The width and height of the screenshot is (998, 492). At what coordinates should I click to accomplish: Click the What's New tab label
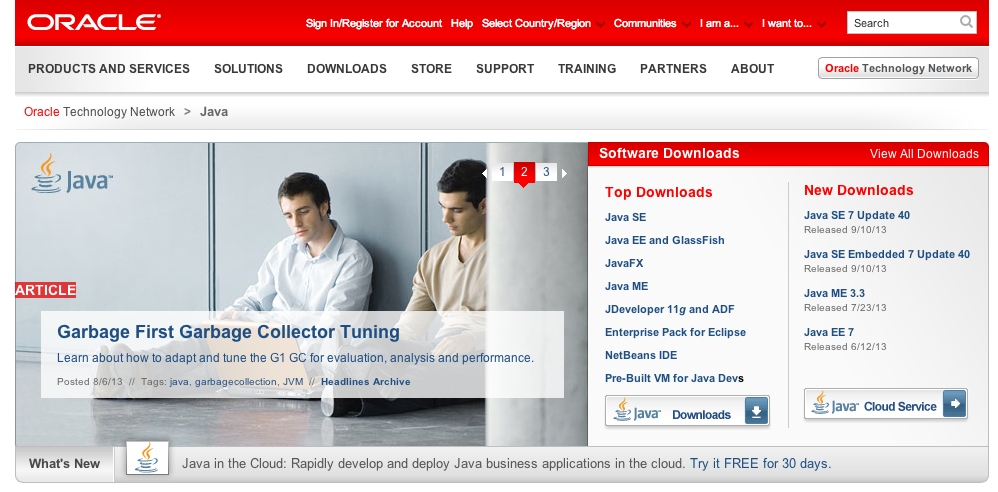[64, 463]
